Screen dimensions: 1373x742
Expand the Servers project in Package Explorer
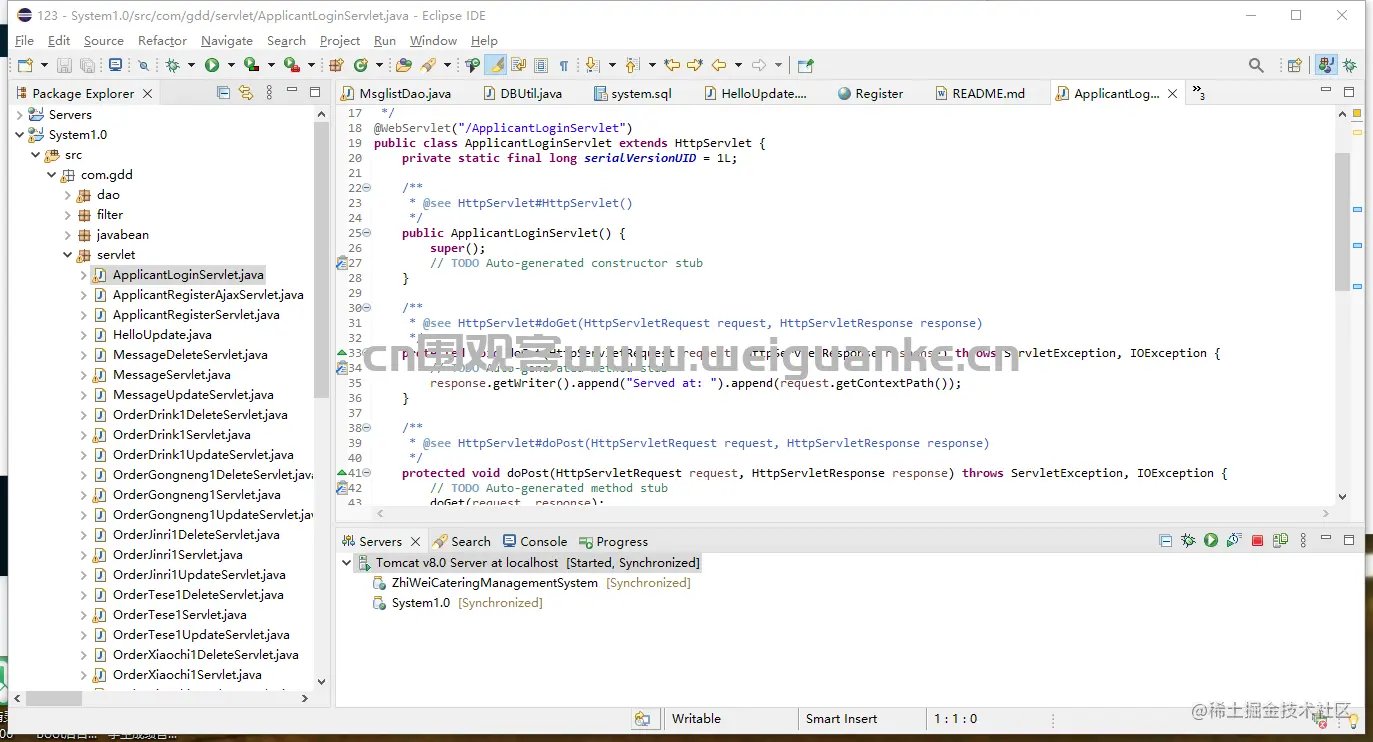click(20, 114)
